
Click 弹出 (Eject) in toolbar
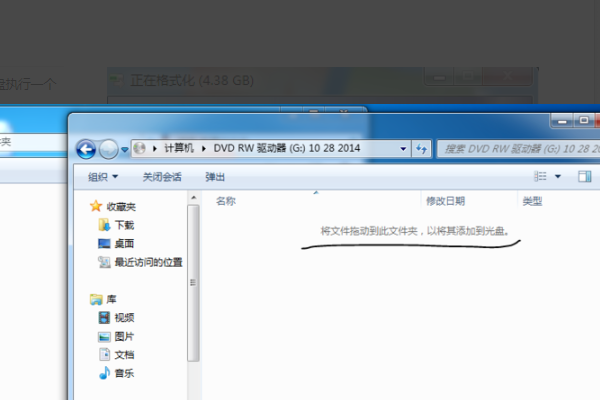click(215, 177)
